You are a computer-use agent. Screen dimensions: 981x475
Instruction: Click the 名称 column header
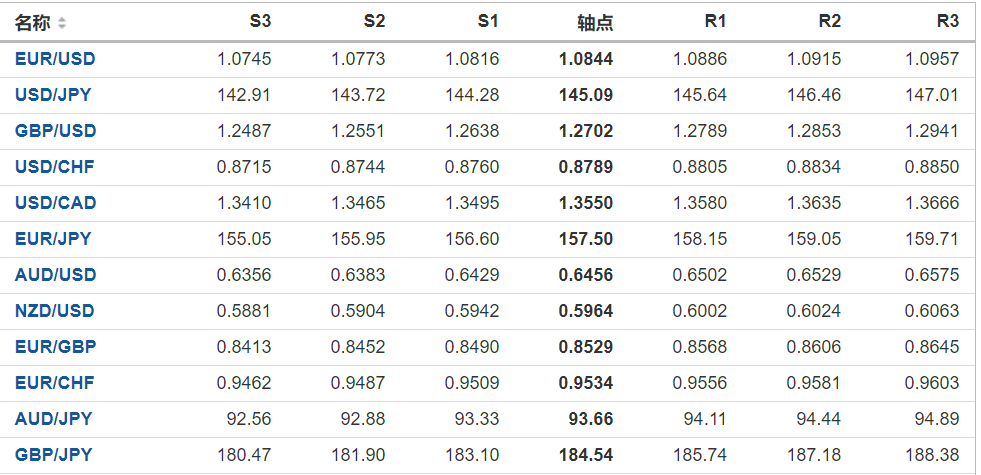[32, 22]
